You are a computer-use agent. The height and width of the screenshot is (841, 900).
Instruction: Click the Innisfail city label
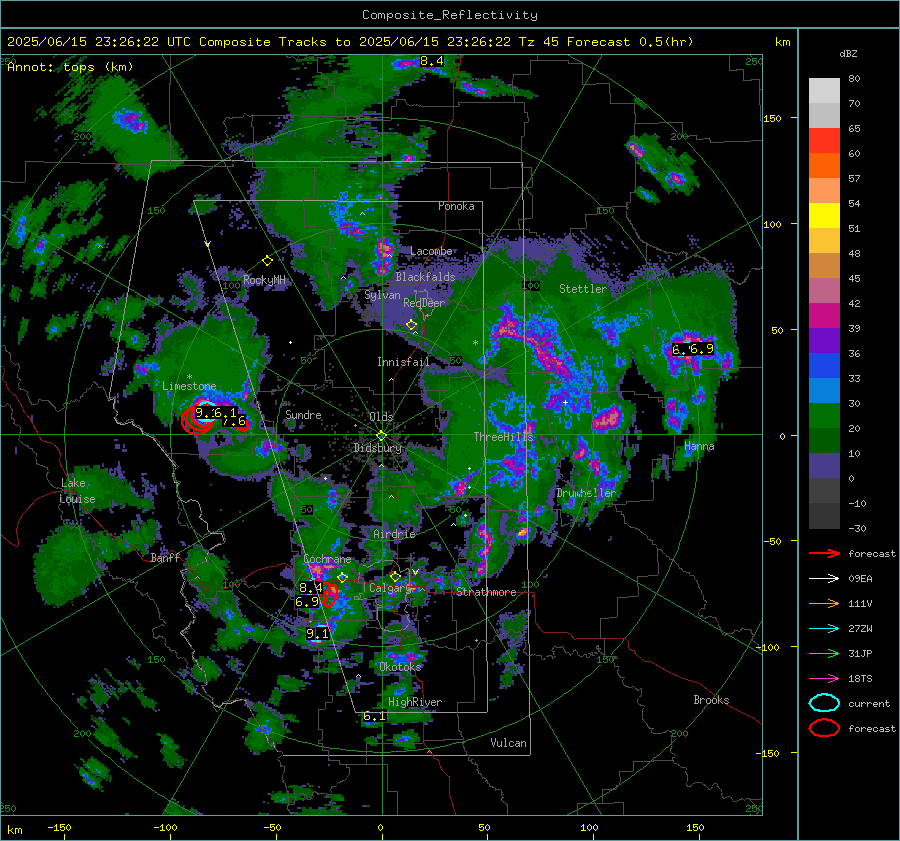pyautogui.click(x=403, y=362)
